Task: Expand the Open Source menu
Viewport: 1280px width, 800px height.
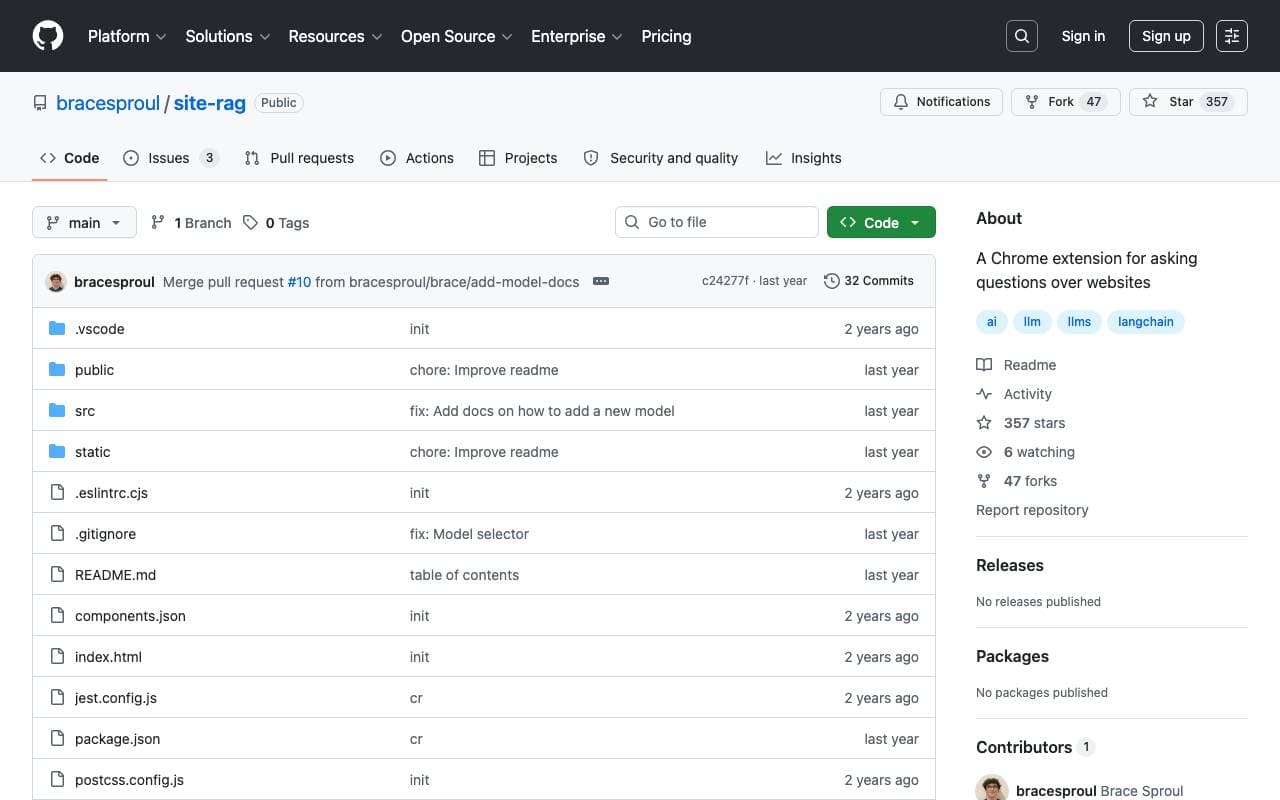Action: click(456, 36)
